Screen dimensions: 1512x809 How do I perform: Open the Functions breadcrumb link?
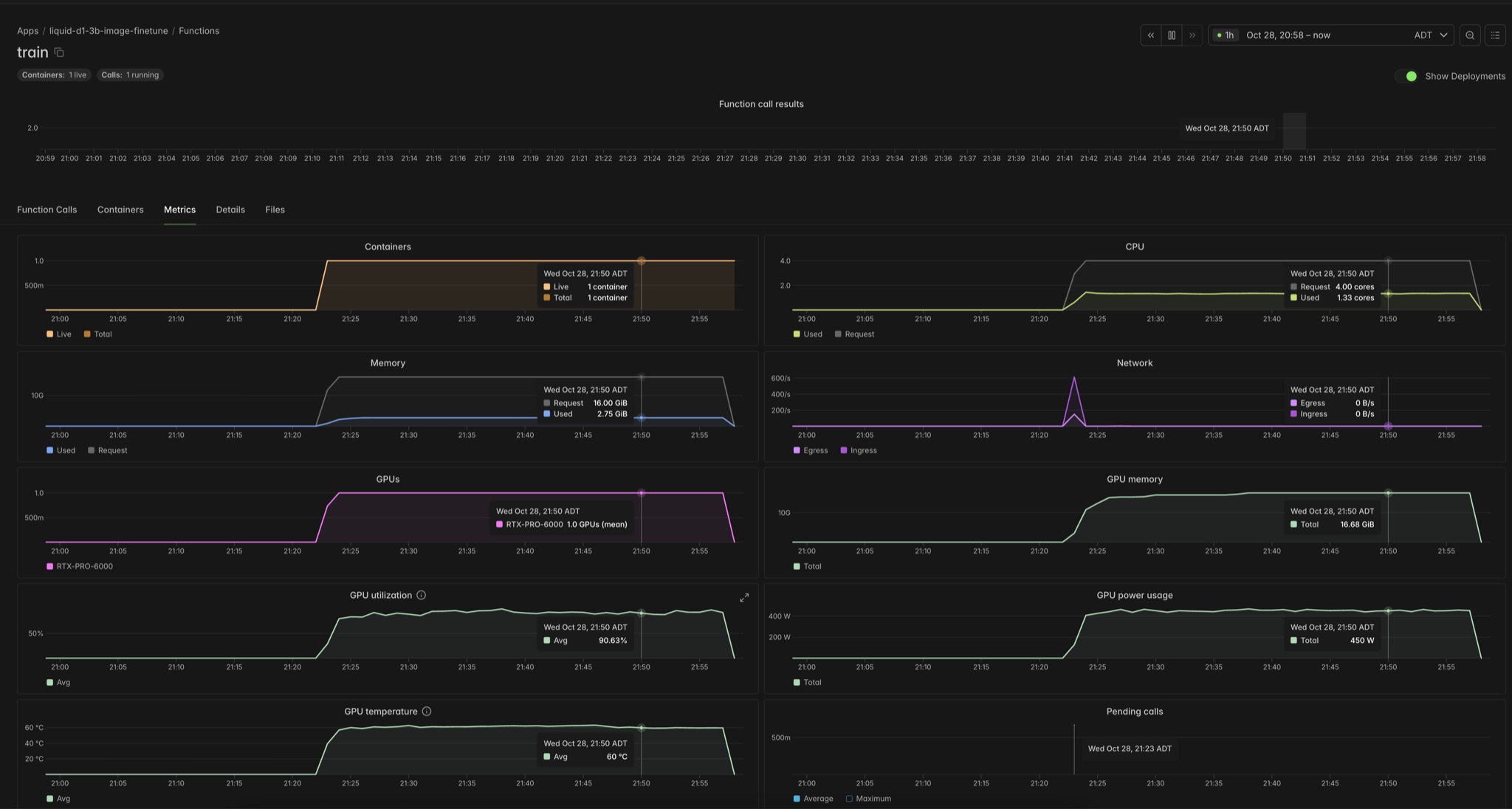coord(199,31)
